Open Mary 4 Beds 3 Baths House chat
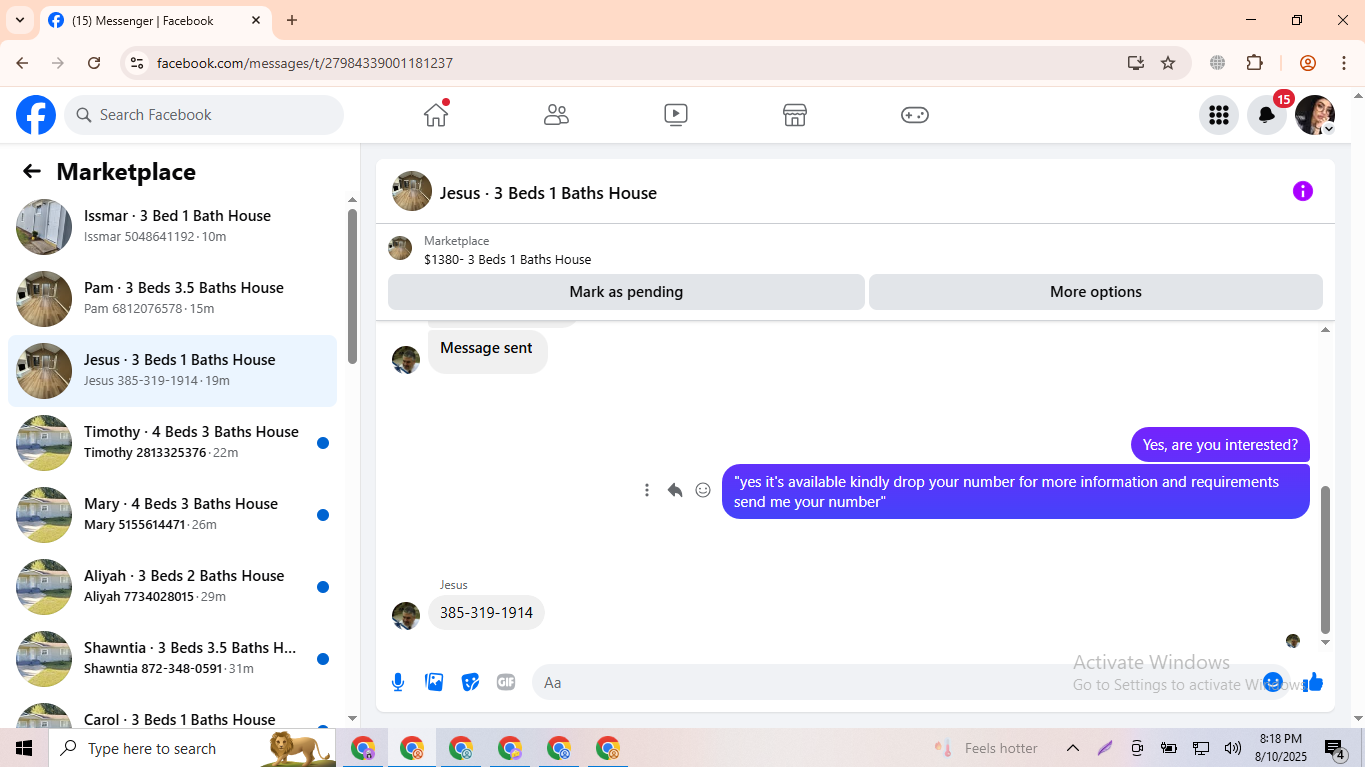Viewport: 1365px width, 767px height. tap(172, 515)
